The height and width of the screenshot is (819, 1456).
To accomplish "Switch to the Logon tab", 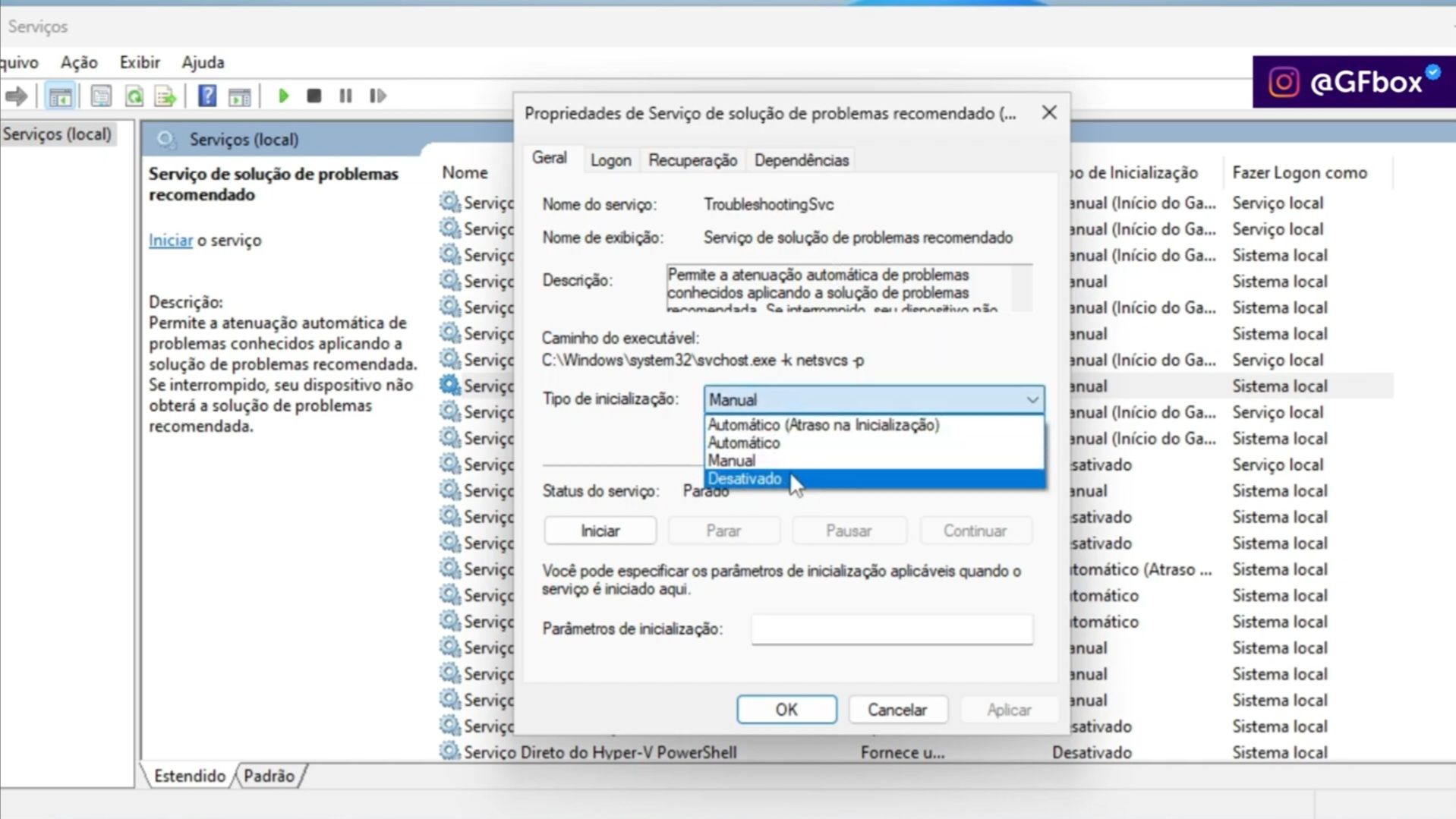I will pos(610,159).
